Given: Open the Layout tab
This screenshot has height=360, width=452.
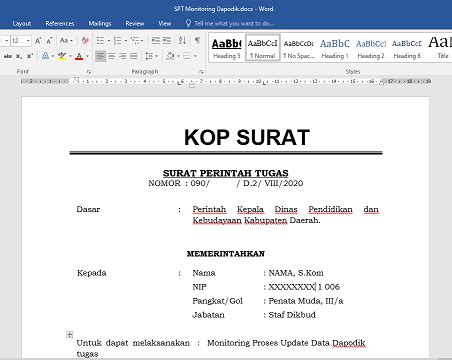Looking at the screenshot, I should coord(22,23).
